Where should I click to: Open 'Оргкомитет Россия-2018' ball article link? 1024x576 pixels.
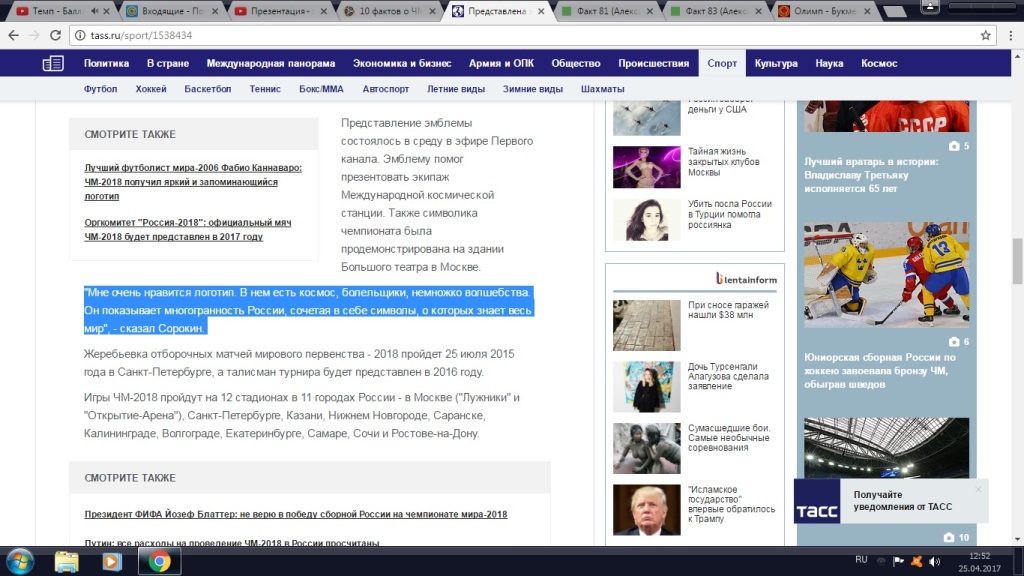point(187,229)
